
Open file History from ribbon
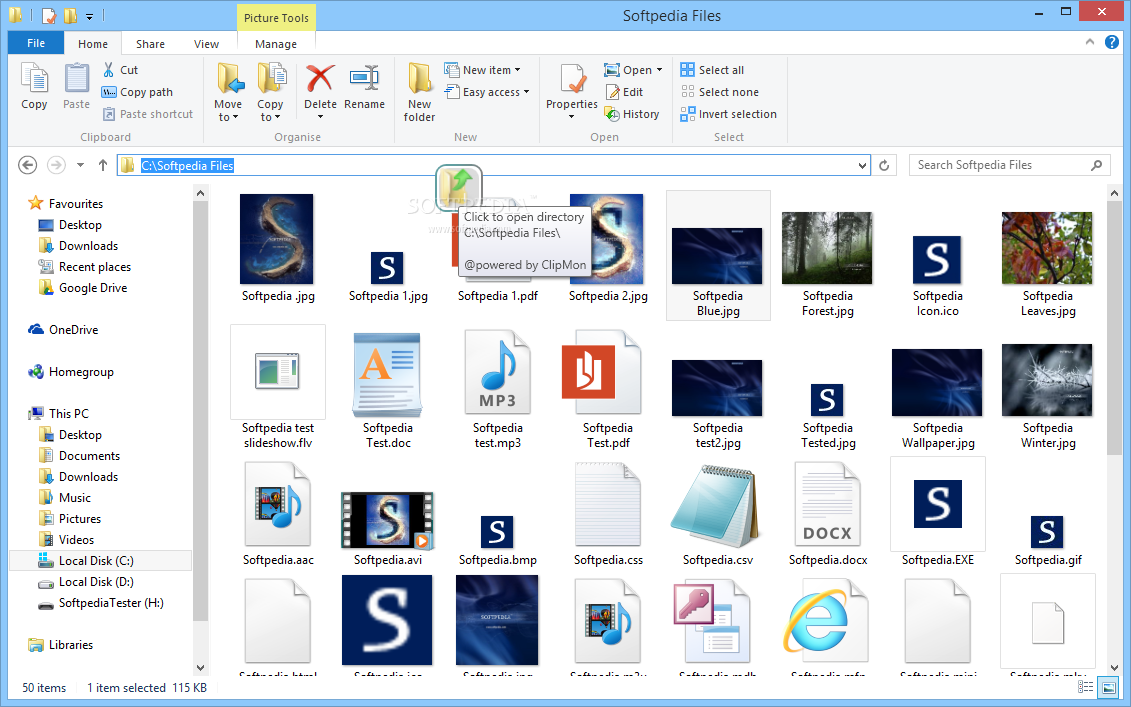coord(632,114)
